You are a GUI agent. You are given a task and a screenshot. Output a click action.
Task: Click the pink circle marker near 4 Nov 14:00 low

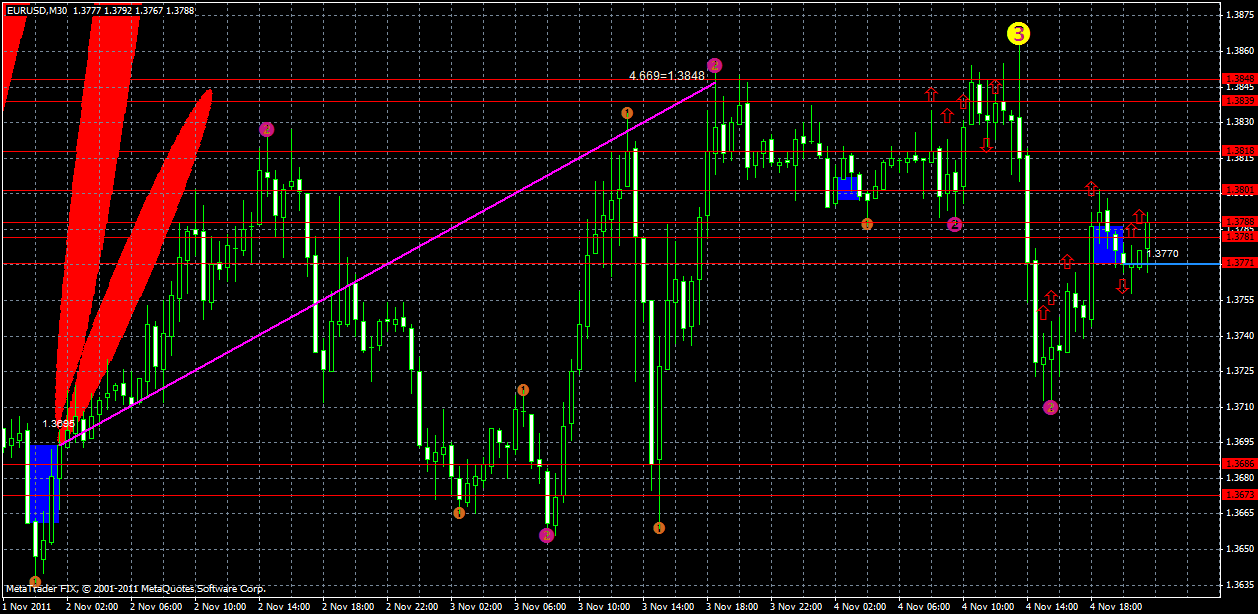point(1049,406)
